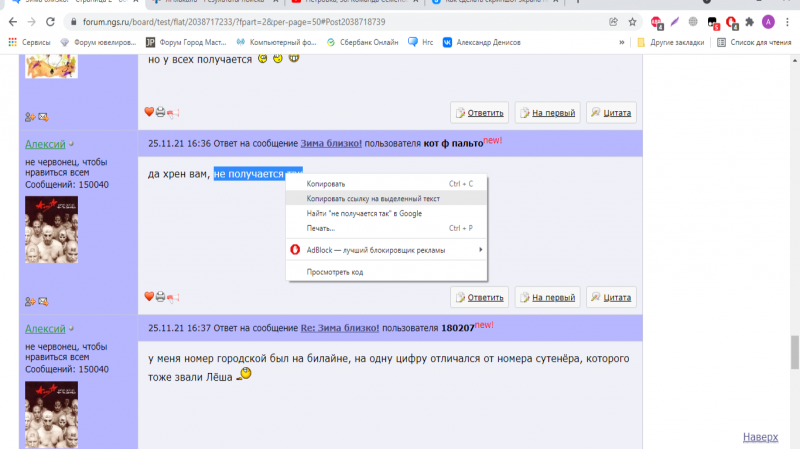Click the heart like icon under Алексий's 16:36 post

click(x=149, y=296)
